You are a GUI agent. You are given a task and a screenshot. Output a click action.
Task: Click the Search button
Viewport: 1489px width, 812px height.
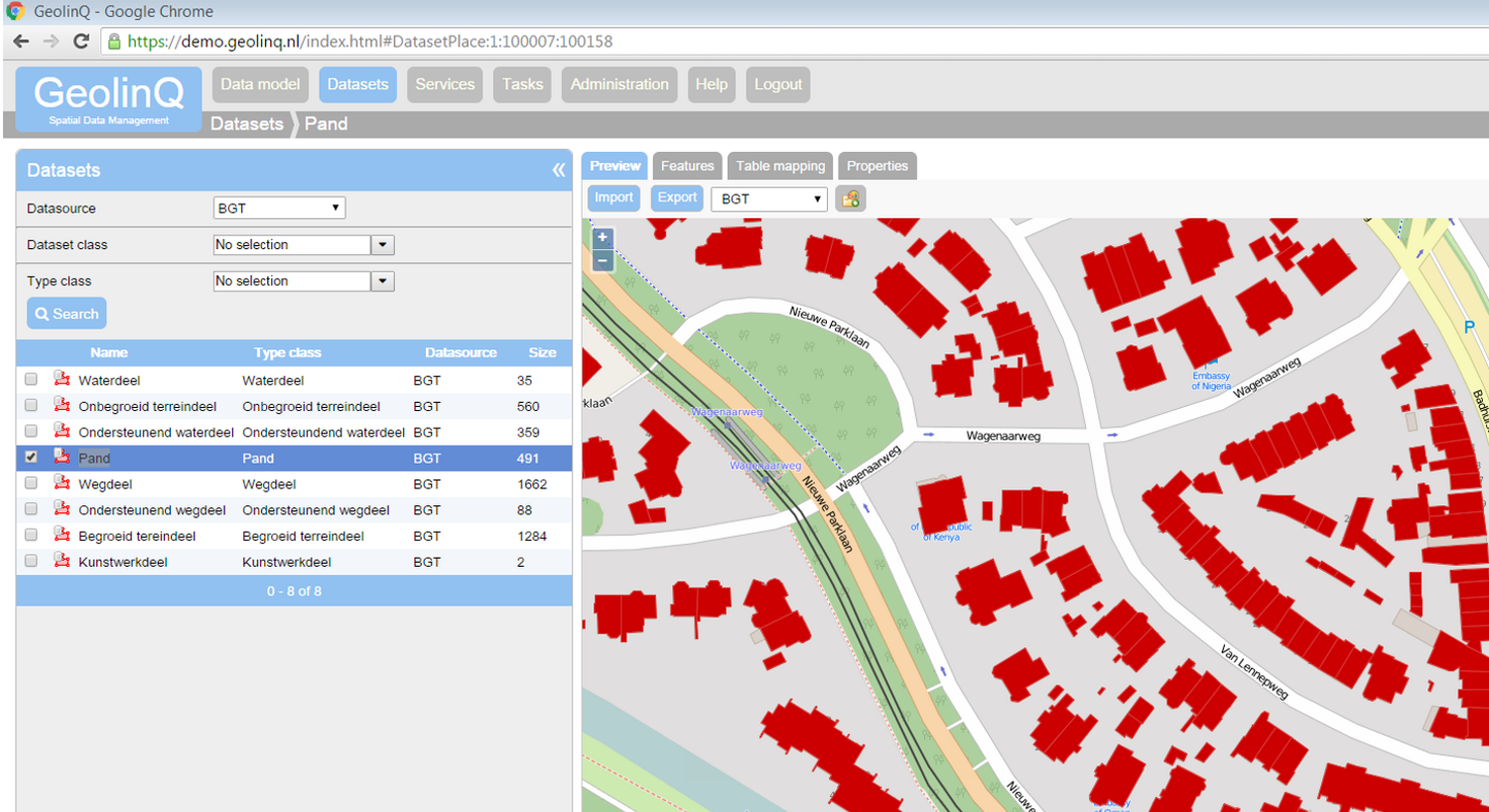coord(67,314)
